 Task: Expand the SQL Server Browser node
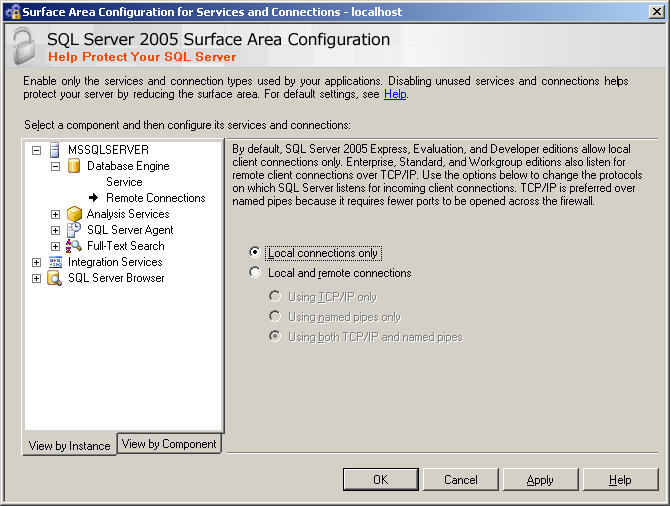(x=37, y=278)
